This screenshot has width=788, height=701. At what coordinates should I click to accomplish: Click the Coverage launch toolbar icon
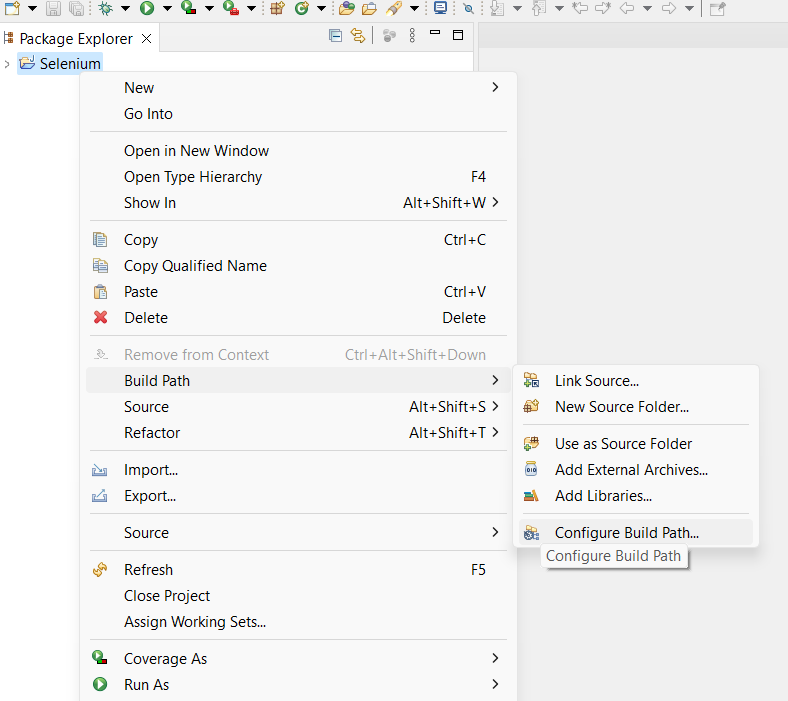tap(188, 8)
